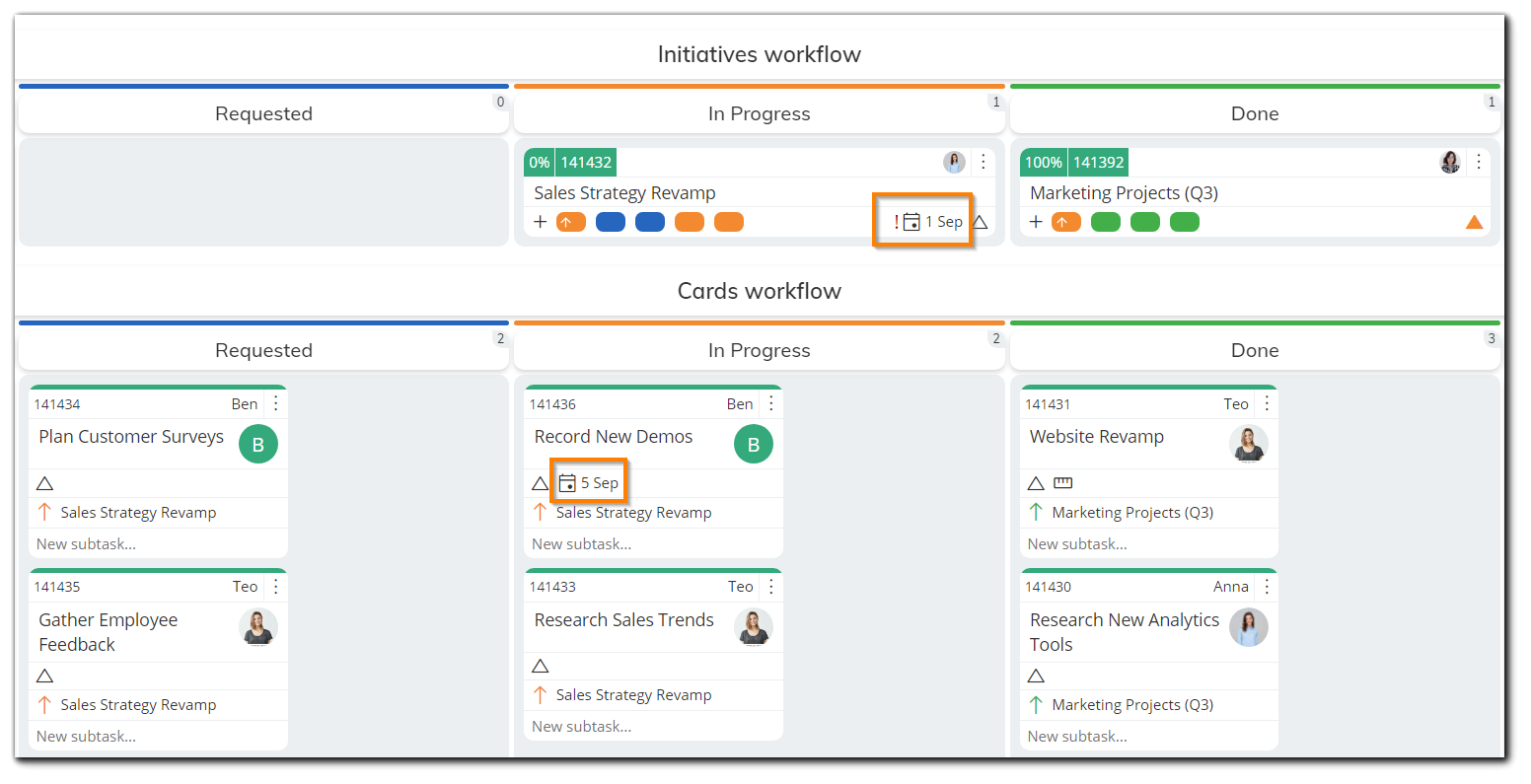Open three-dot menu on Website Revamp card
Screen dimensions: 1531x784
(1268, 403)
